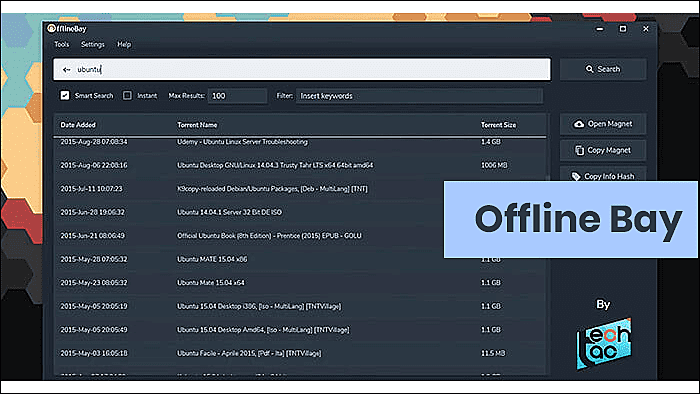Select Ubuntu Desktop GNU/Linux 14.04.3 Trusty Tahr row

pos(300,165)
